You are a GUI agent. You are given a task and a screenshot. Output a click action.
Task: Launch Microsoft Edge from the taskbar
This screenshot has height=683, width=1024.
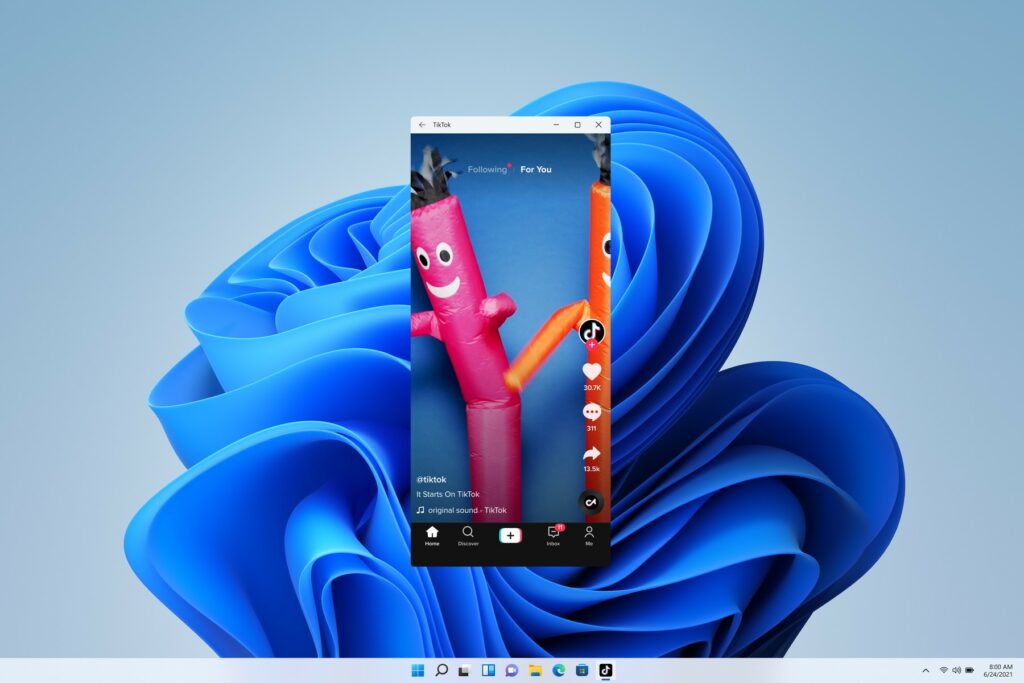point(558,670)
